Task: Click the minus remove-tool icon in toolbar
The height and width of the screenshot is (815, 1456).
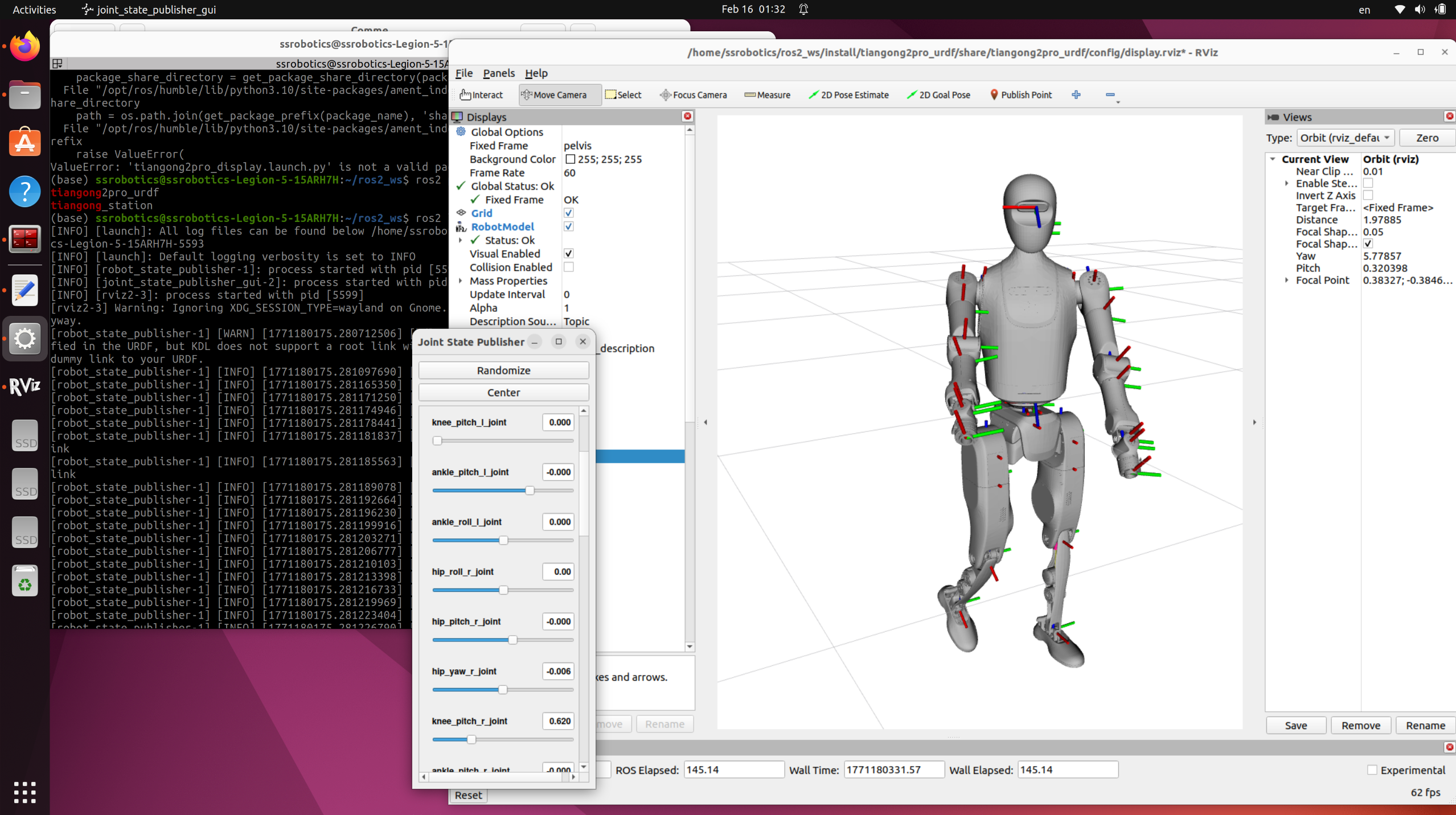Action: pyautogui.click(x=1110, y=94)
